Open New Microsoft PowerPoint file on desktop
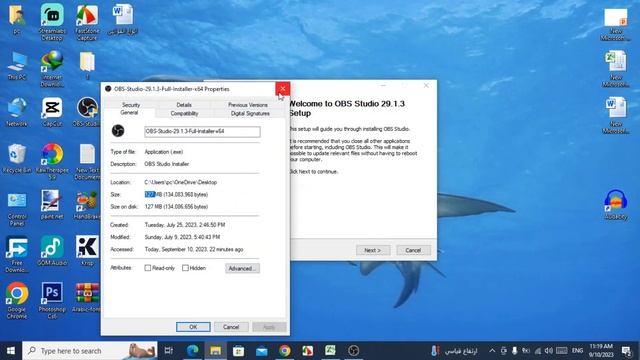This screenshot has height=360, width=640. pyautogui.click(x=616, y=24)
